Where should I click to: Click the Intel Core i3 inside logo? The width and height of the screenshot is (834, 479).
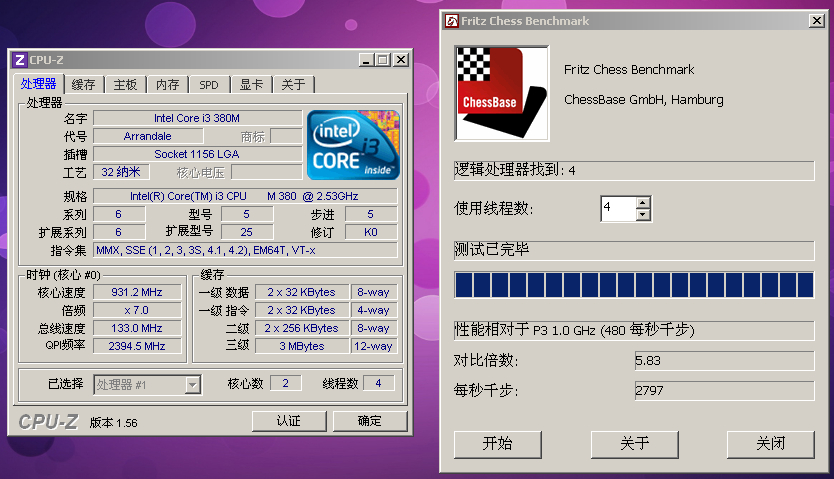353,145
